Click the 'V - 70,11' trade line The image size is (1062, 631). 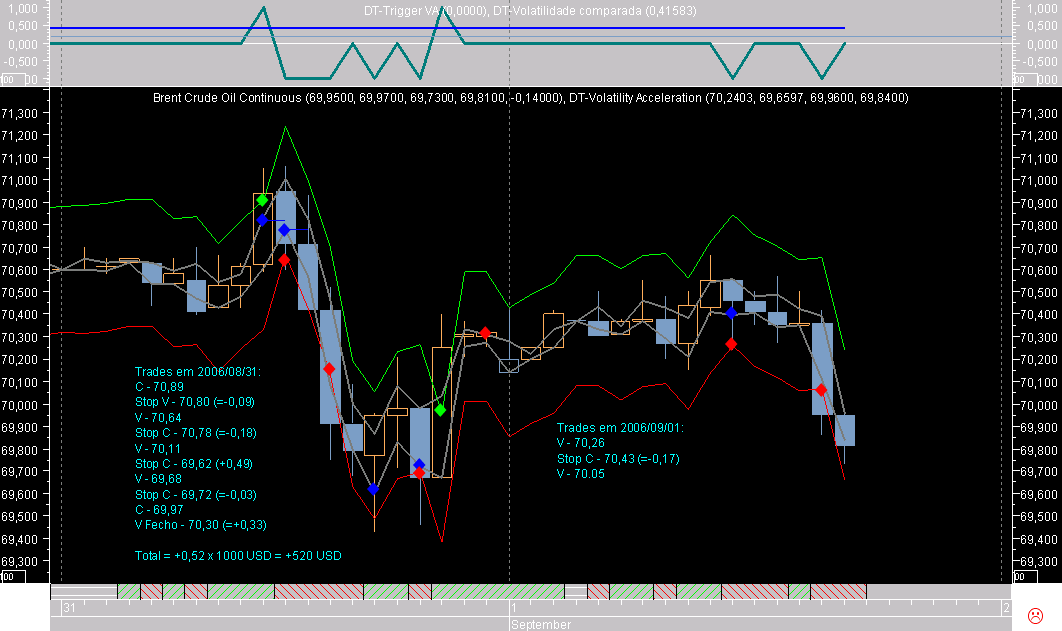coord(158,448)
